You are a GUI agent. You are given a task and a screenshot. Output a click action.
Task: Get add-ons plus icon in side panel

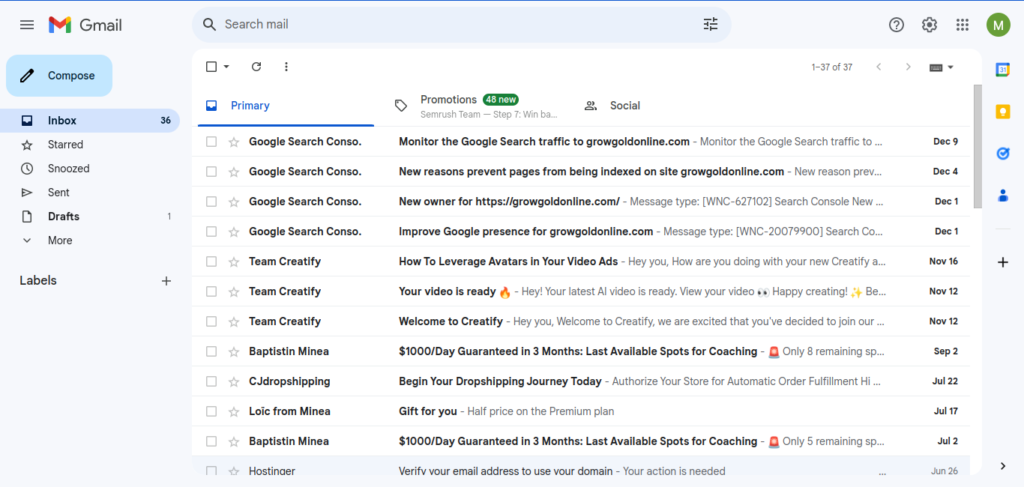click(x=1003, y=262)
